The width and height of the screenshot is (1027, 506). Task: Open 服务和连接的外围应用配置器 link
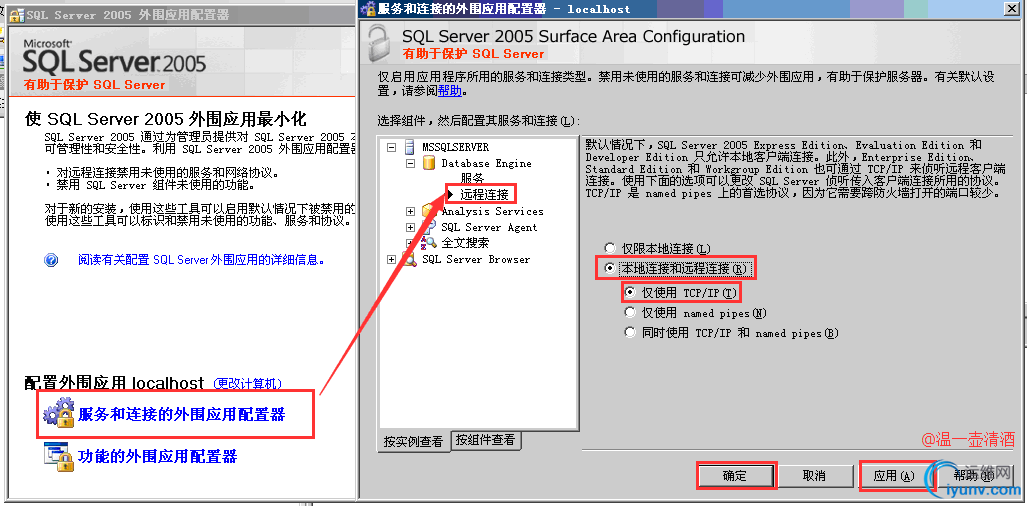[181, 414]
